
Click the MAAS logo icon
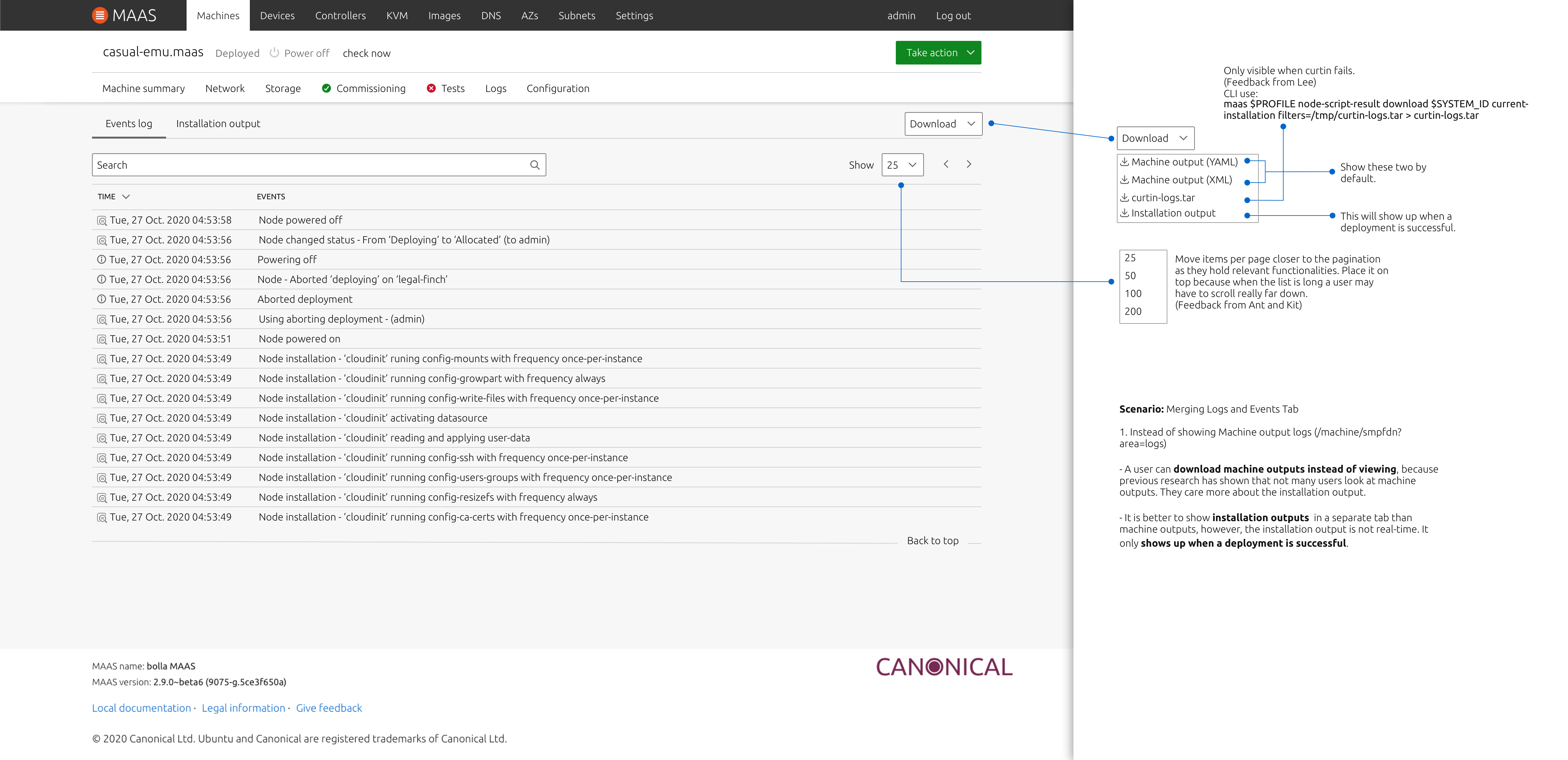click(100, 15)
